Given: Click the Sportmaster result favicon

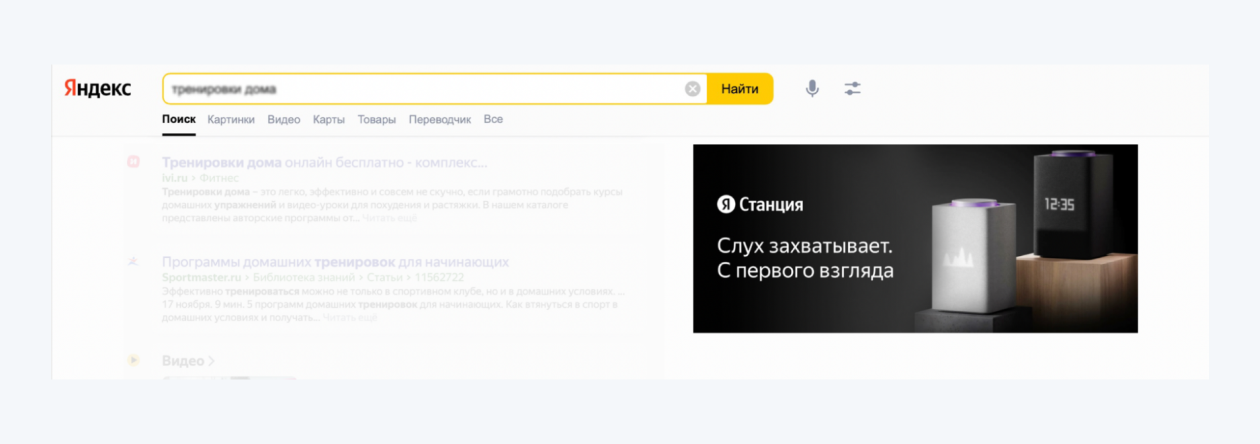Looking at the screenshot, I should click(133, 262).
